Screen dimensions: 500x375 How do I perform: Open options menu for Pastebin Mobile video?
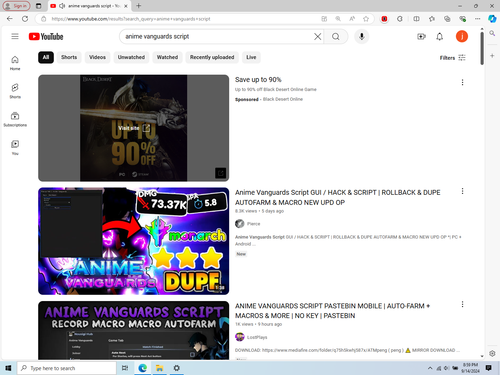462,304
